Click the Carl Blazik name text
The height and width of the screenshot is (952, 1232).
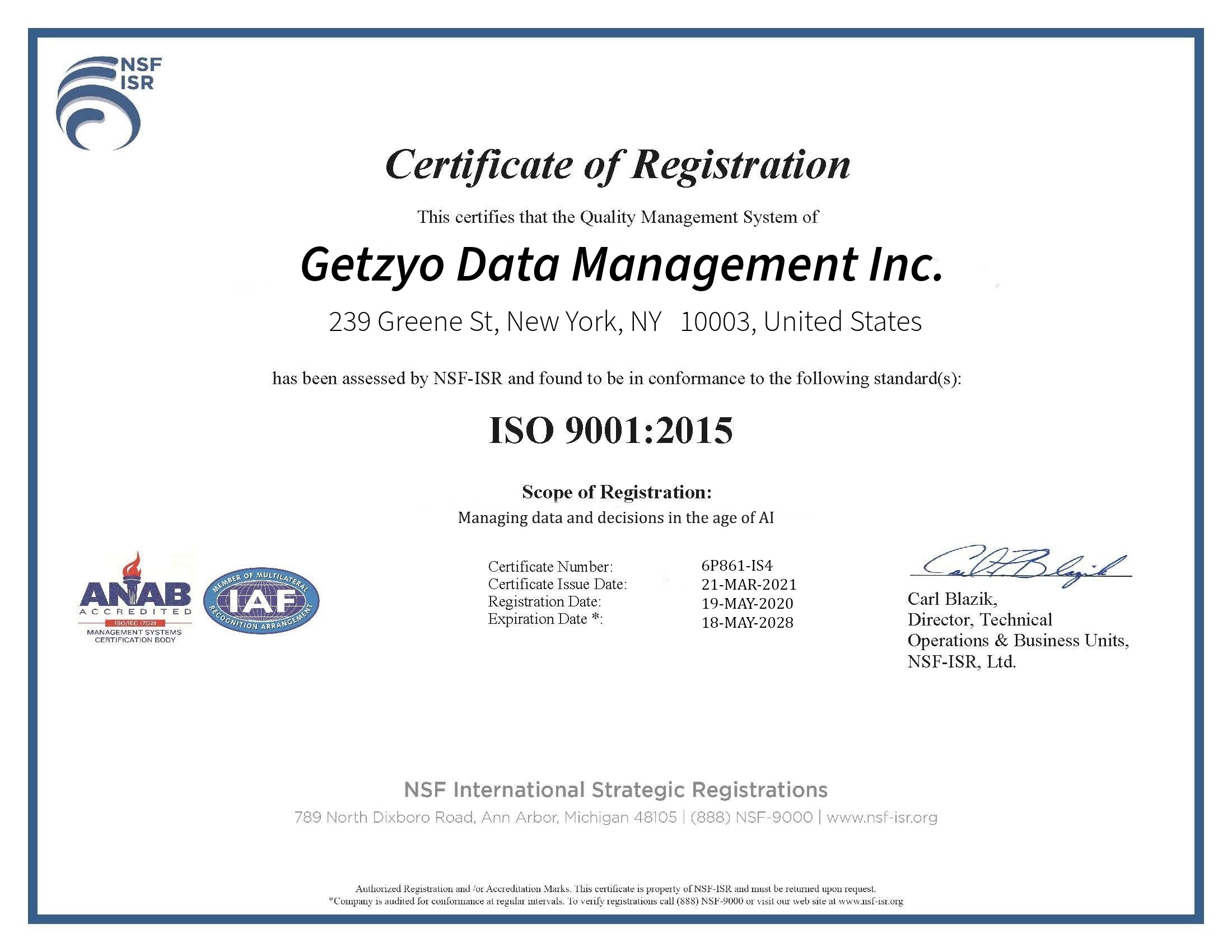[x=952, y=599]
